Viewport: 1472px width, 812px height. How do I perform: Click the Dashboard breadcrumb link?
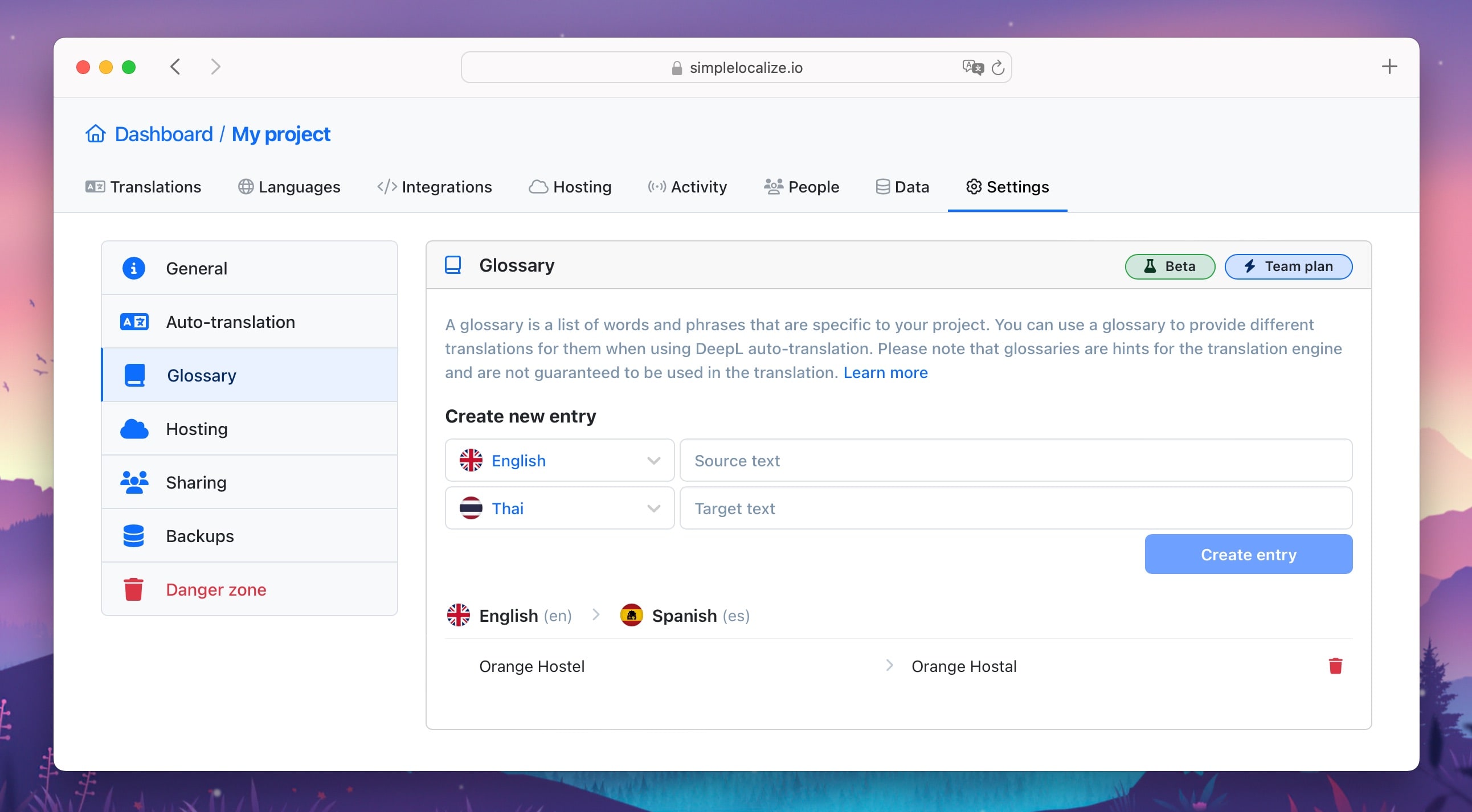point(163,134)
